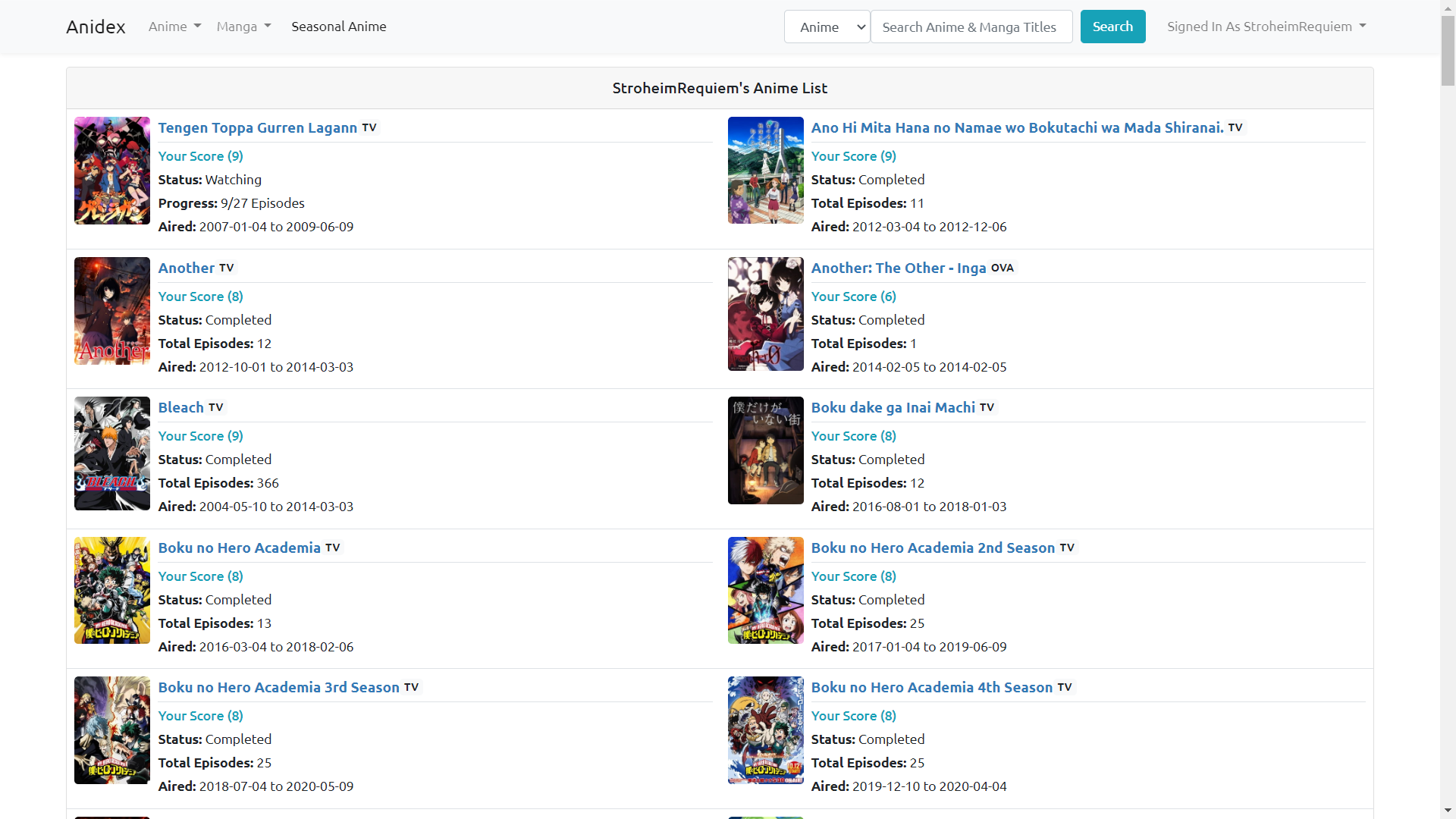
Task: Click the Boku no Hero Academia 2nd Season poster
Action: [x=765, y=591]
